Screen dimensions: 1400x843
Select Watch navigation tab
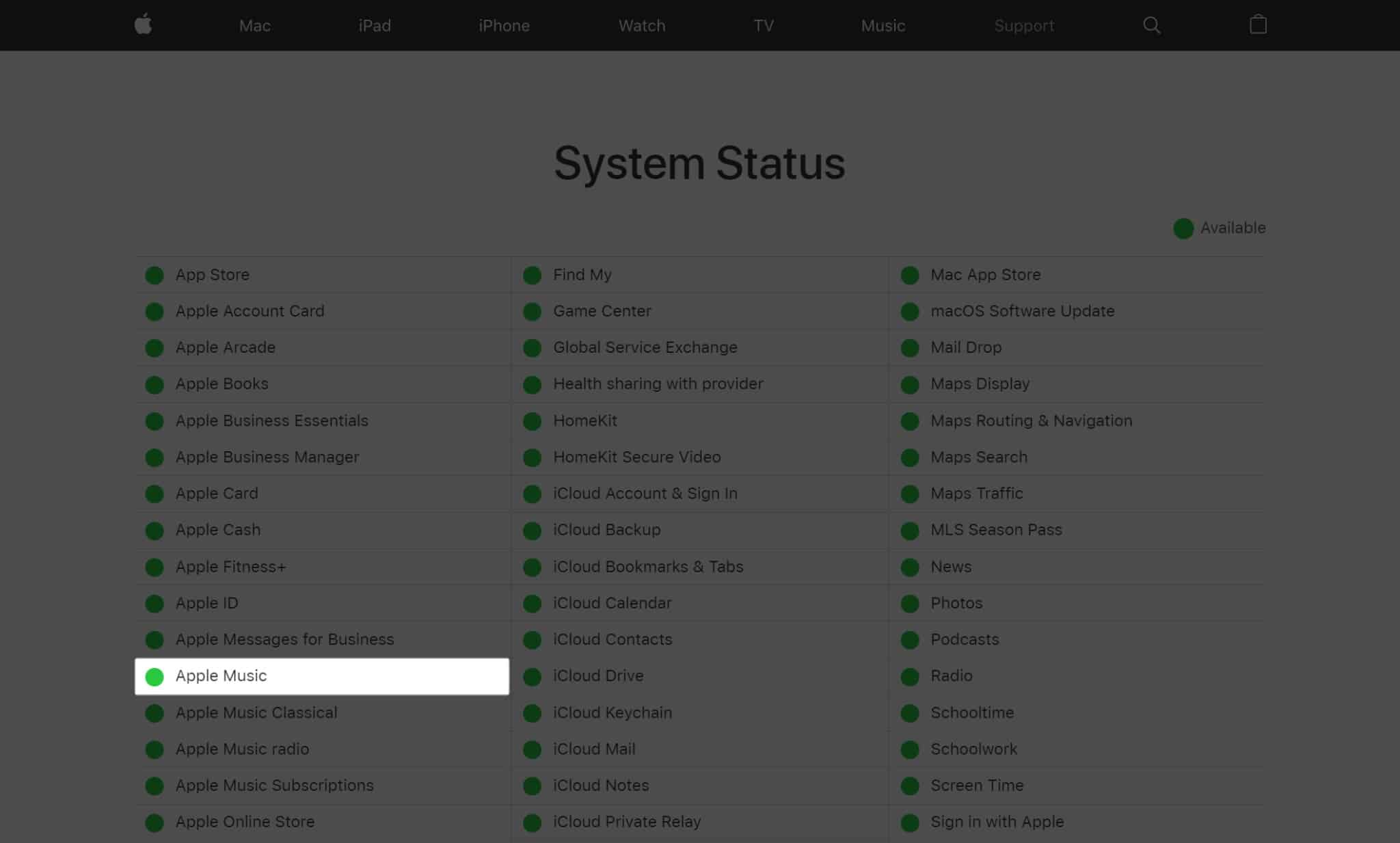pos(641,25)
